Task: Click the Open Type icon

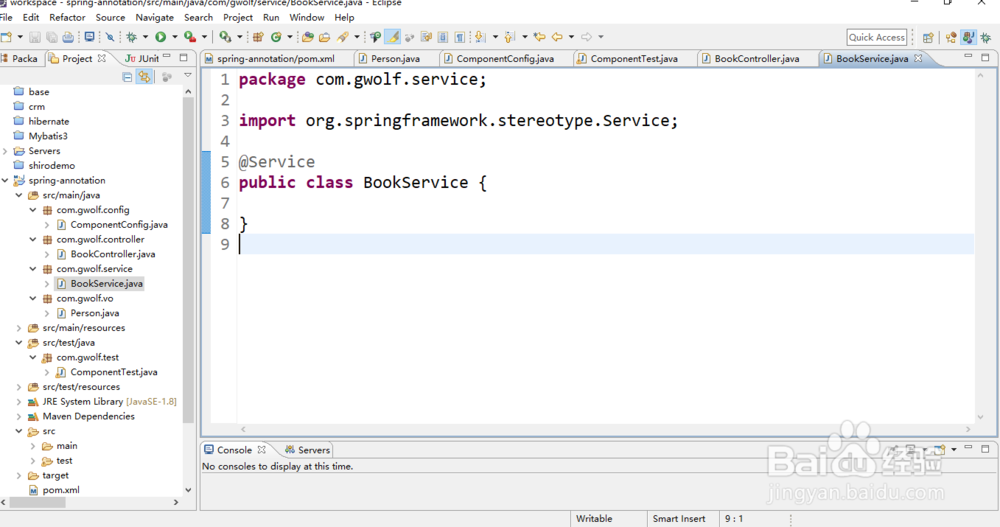Action: click(x=308, y=37)
